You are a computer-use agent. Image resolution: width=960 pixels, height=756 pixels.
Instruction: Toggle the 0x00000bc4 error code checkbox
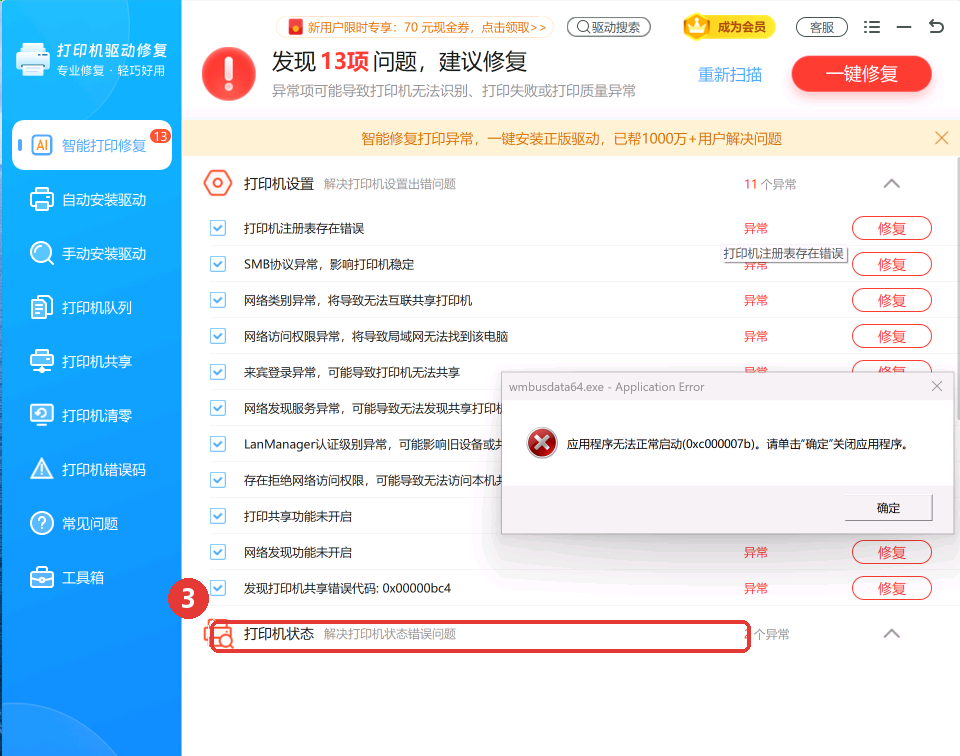(x=218, y=588)
